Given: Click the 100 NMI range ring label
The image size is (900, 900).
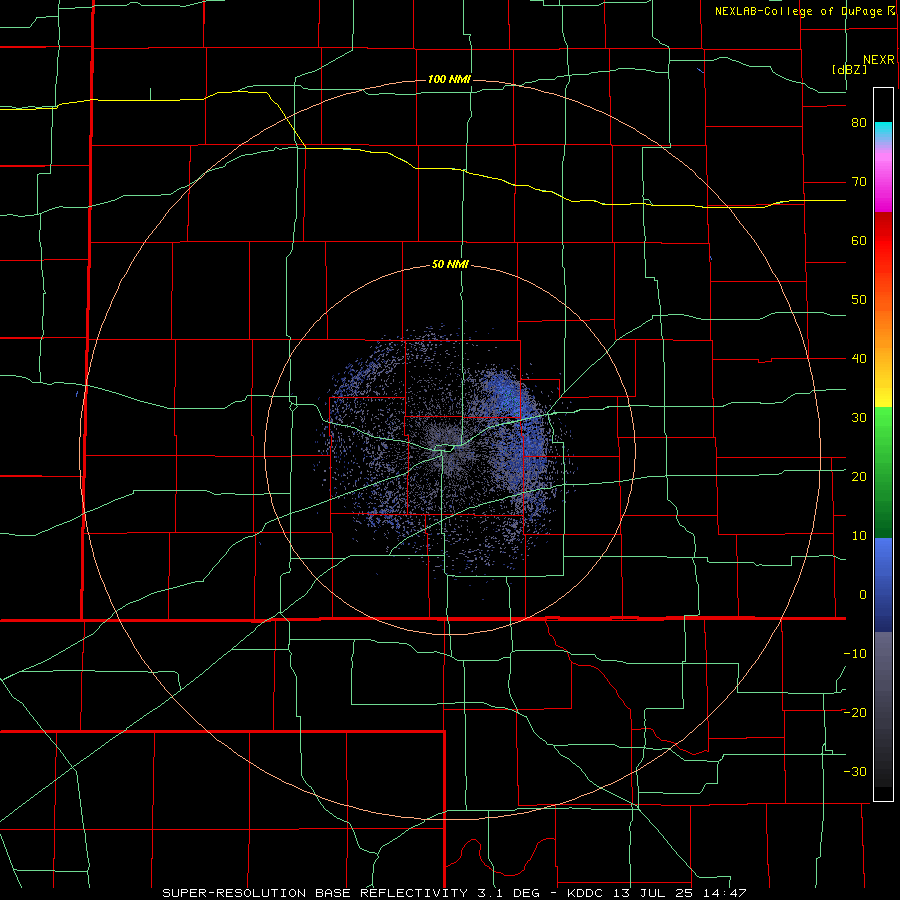Looking at the screenshot, I should [449, 79].
